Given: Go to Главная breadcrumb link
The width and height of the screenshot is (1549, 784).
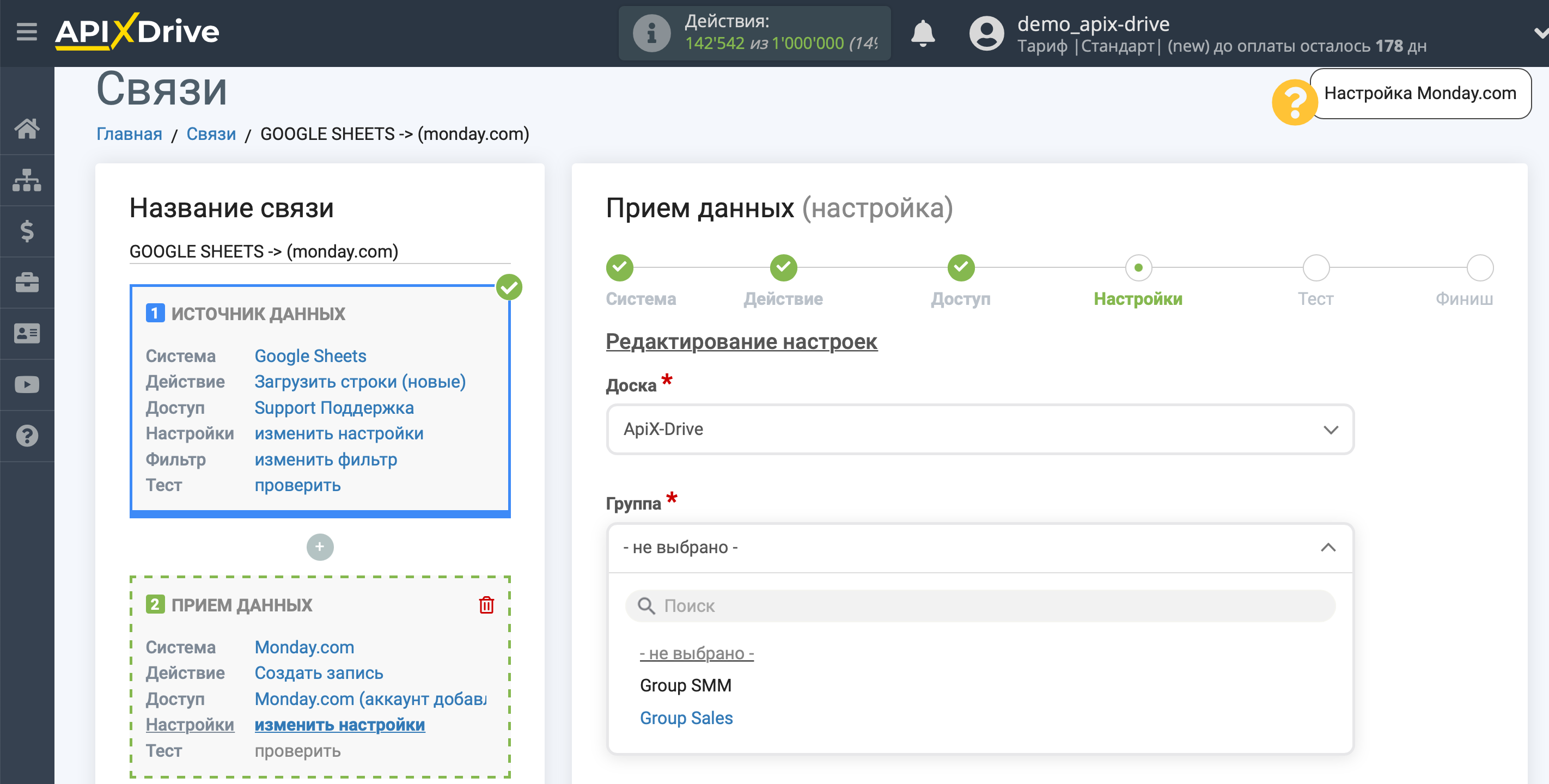Looking at the screenshot, I should (129, 133).
